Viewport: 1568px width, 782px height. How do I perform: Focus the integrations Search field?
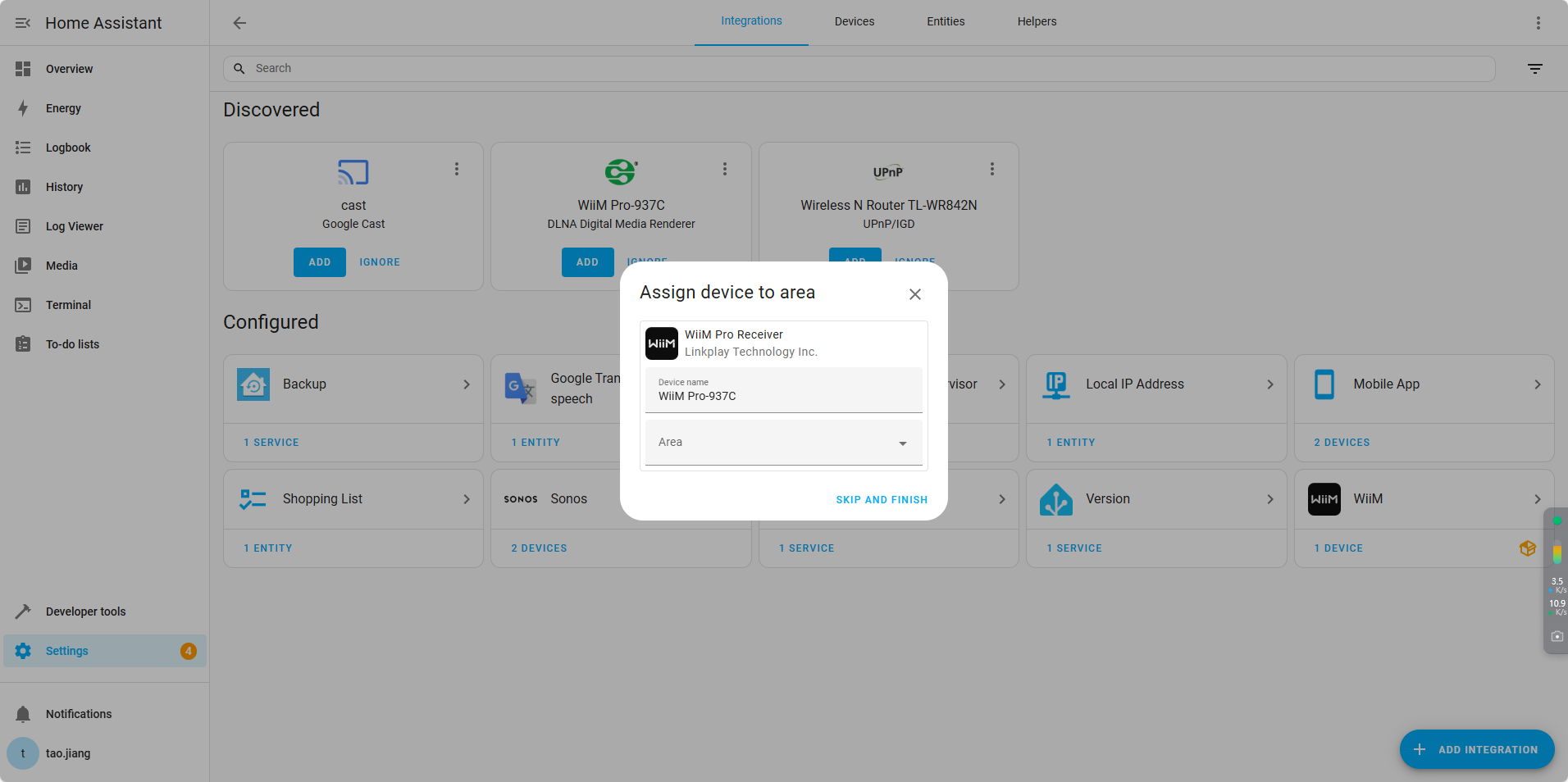tap(859, 69)
